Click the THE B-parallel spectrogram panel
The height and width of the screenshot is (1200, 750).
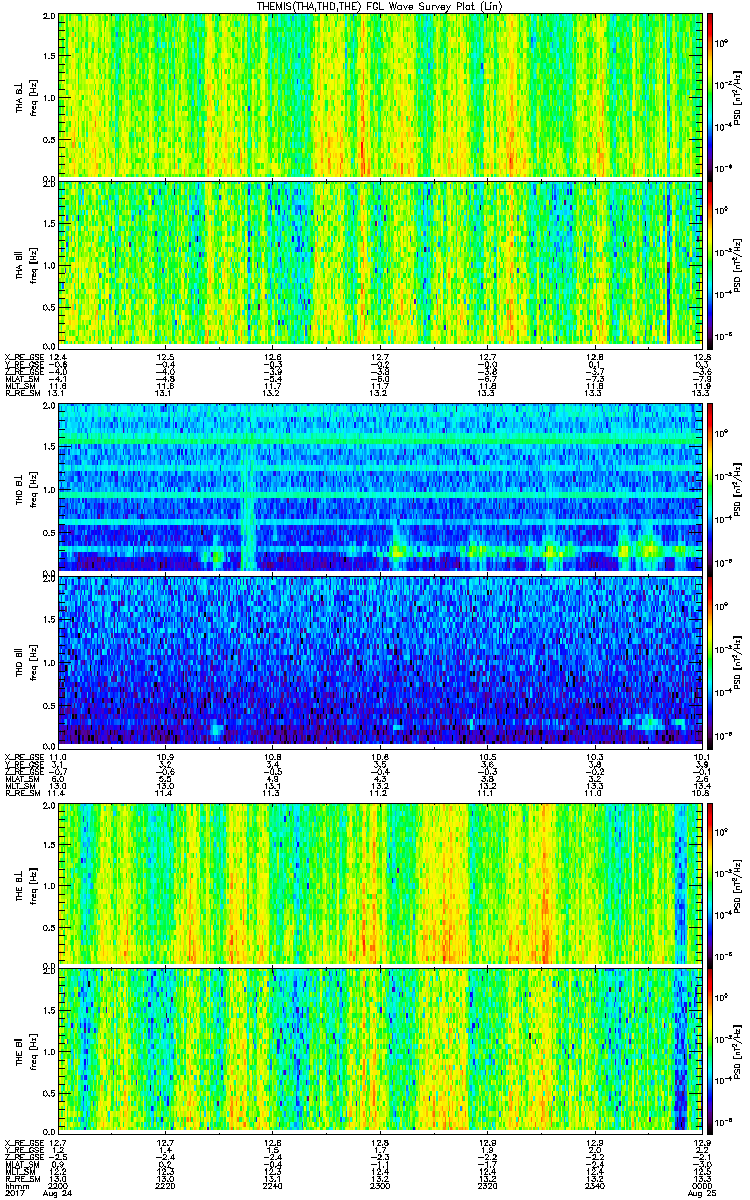379,1051
